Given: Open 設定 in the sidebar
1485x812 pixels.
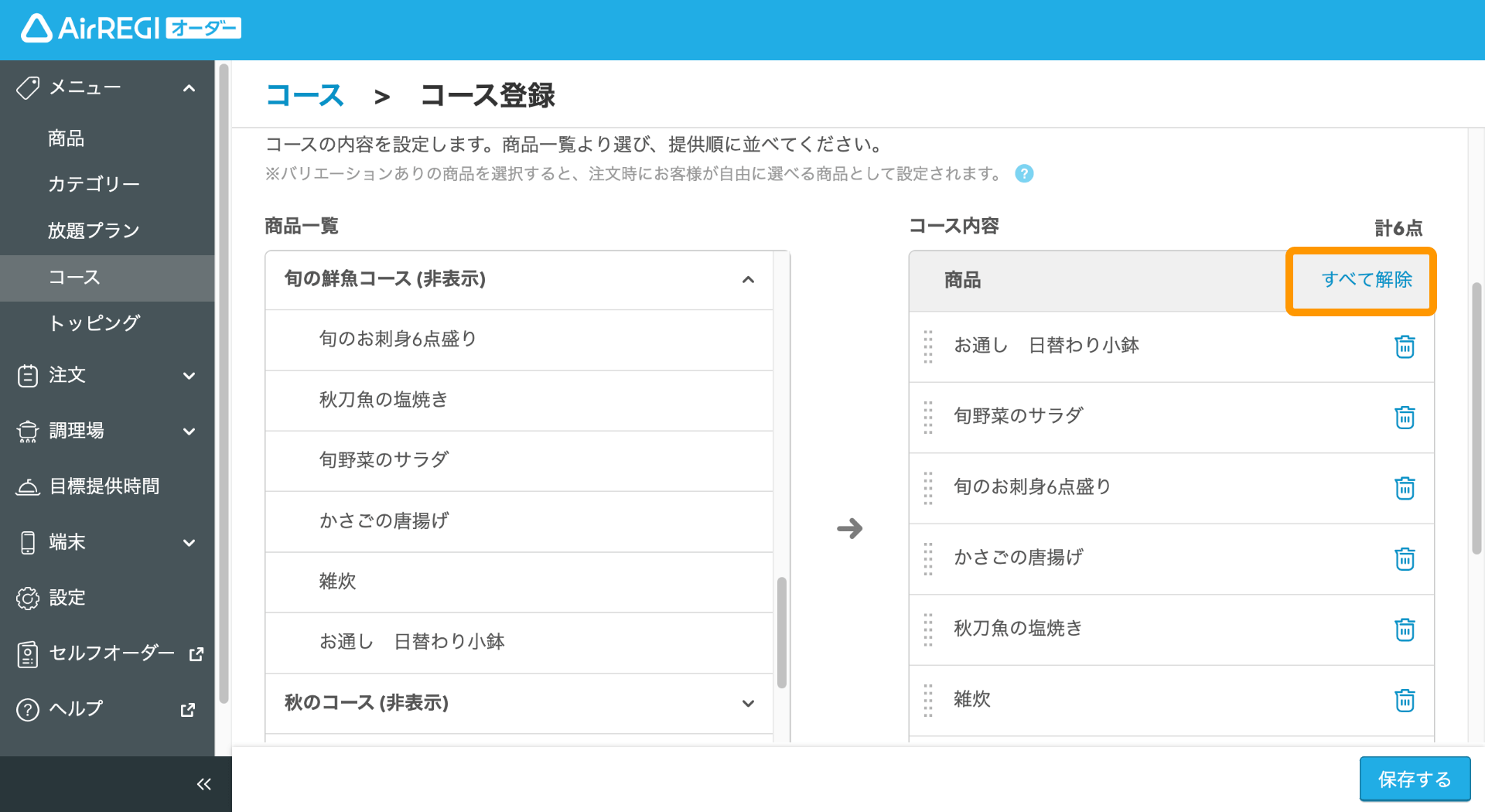Looking at the screenshot, I should [x=108, y=598].
